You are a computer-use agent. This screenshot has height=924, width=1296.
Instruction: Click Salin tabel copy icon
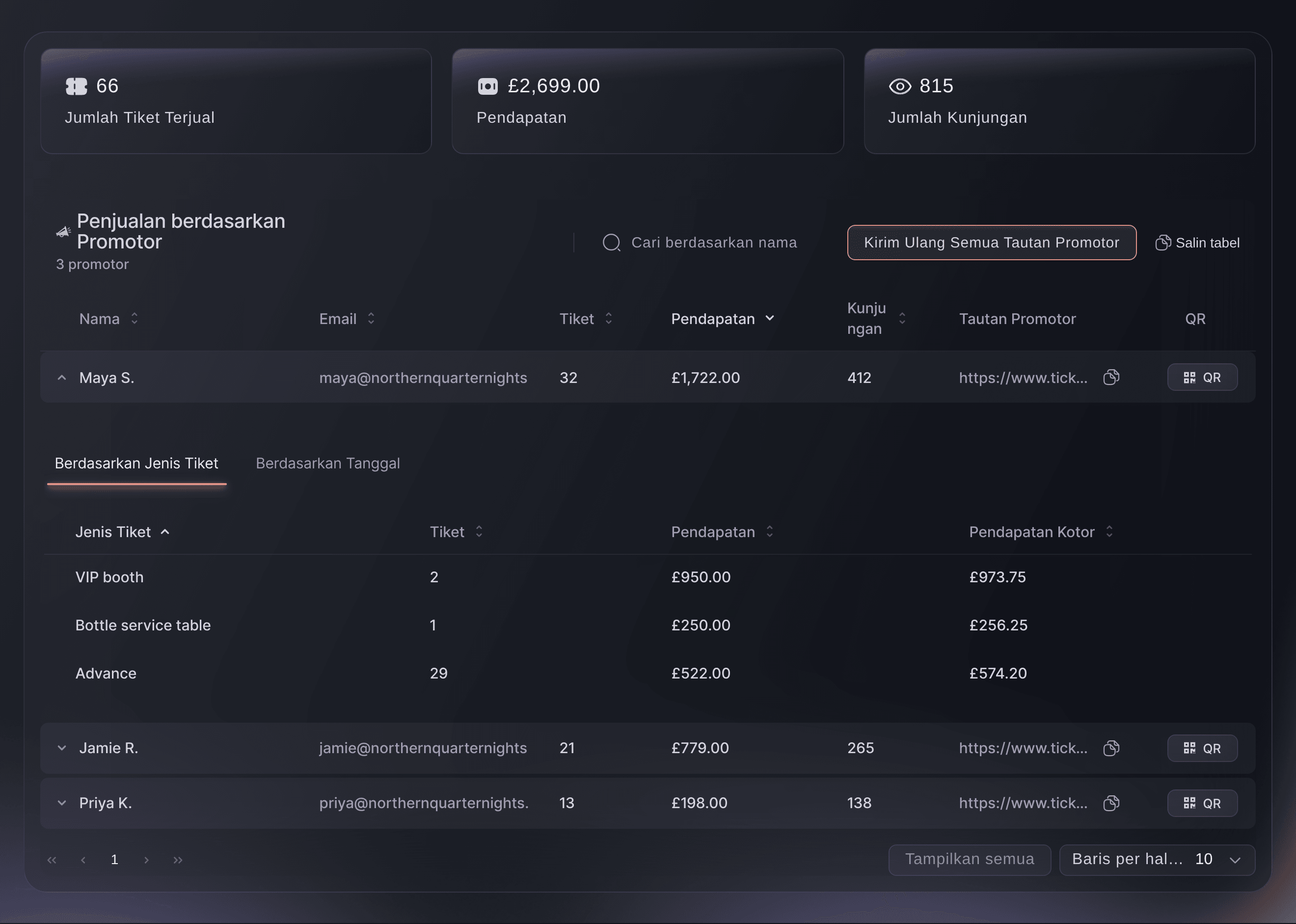(x=1163, y=243)
